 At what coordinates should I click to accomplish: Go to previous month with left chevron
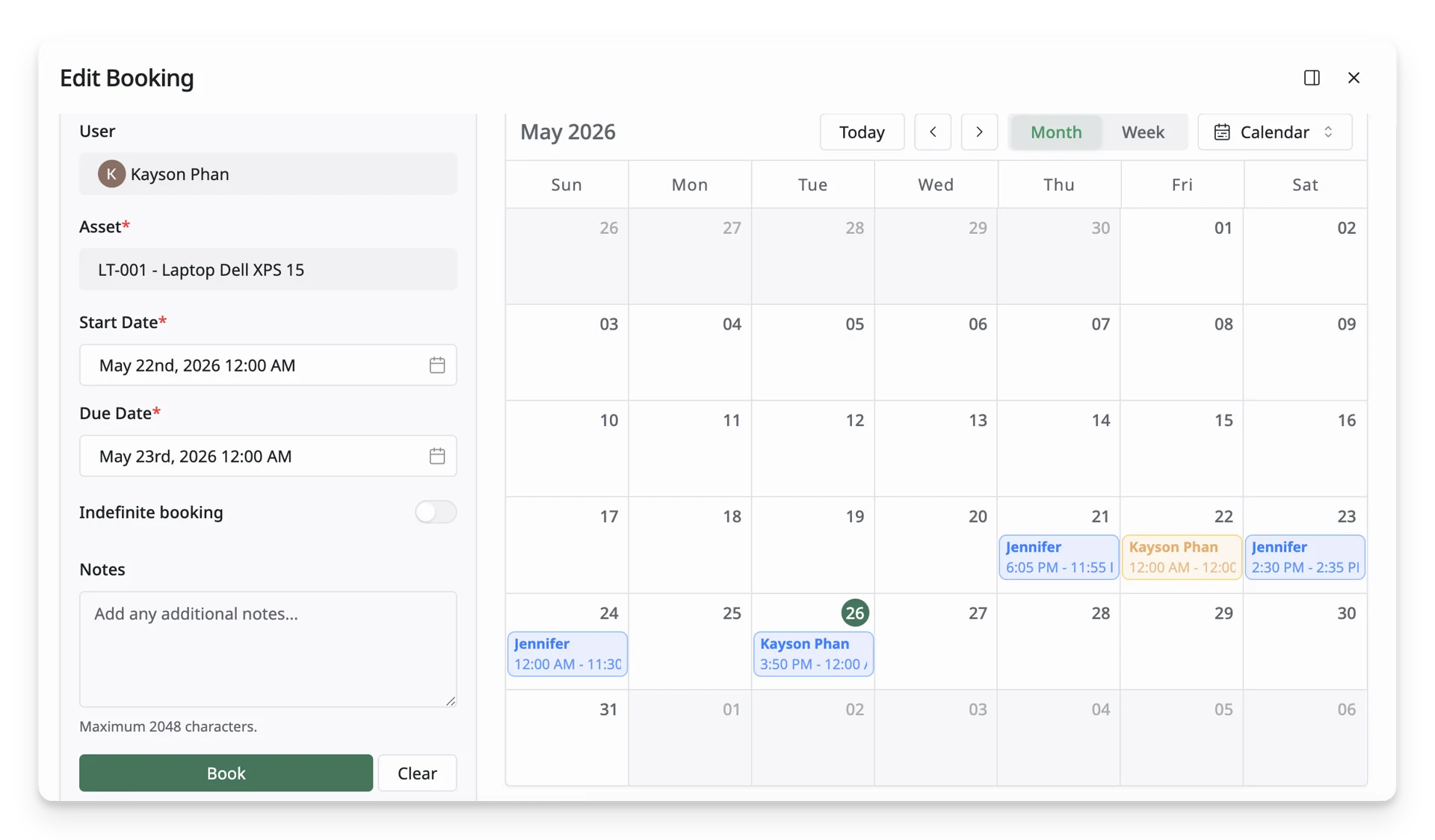click(x=933, y=132)
